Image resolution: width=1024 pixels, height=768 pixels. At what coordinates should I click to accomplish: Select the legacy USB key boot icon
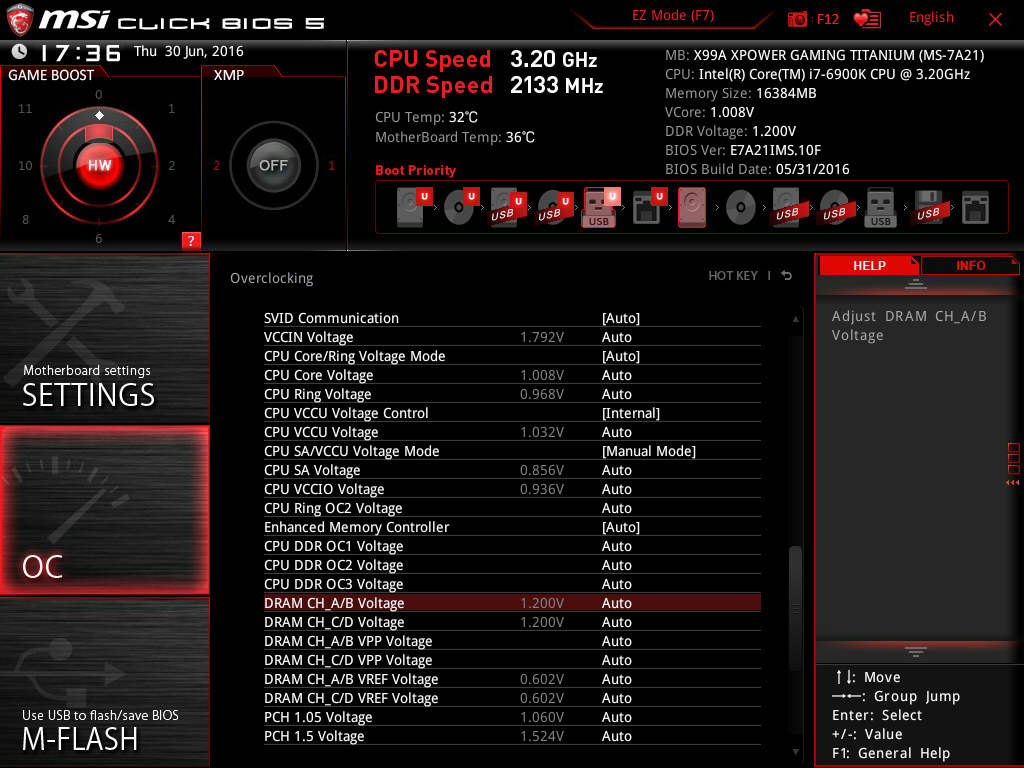pyautogui.click(x=880, y=208)
